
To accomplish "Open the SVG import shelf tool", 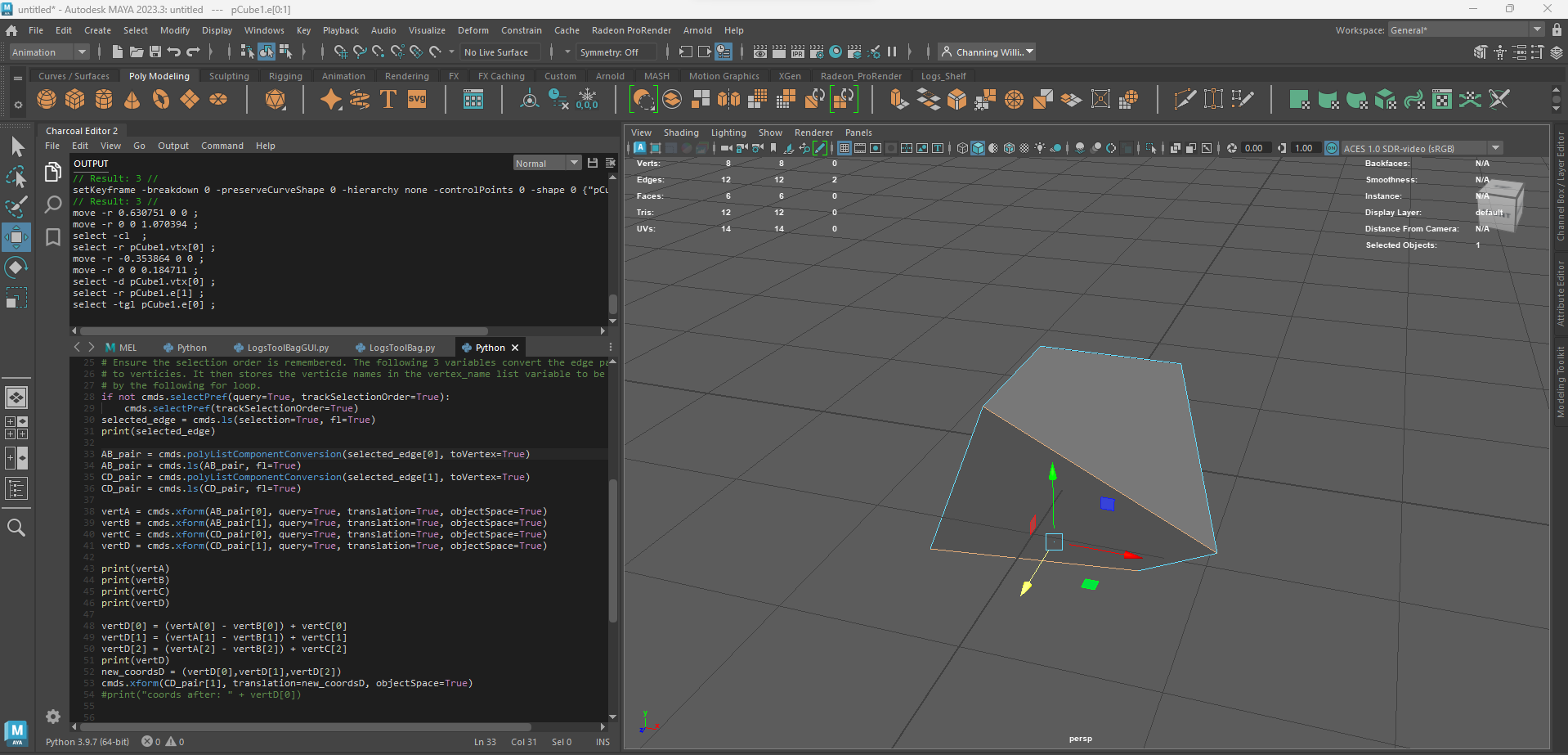I will click(x=417, y=100).
